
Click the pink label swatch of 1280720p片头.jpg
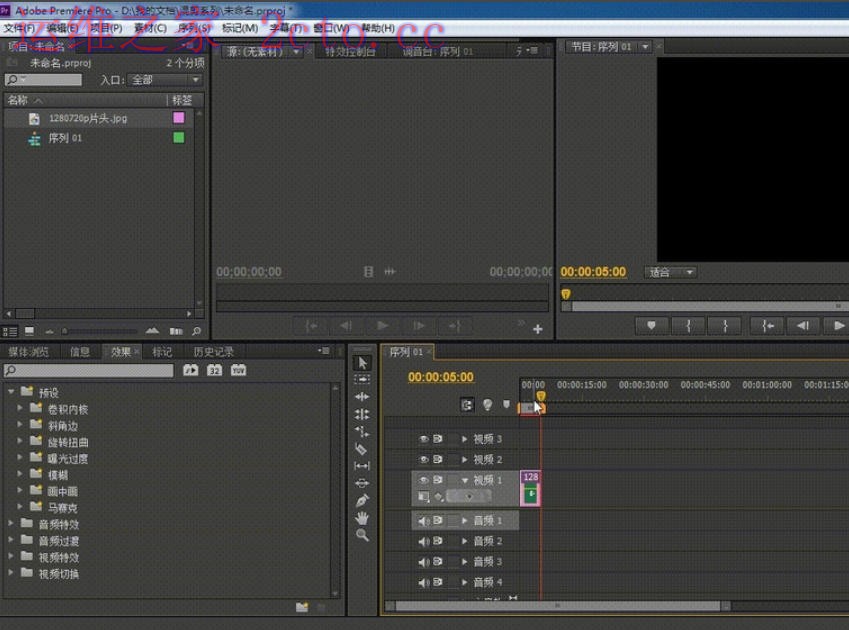(179, 117)
